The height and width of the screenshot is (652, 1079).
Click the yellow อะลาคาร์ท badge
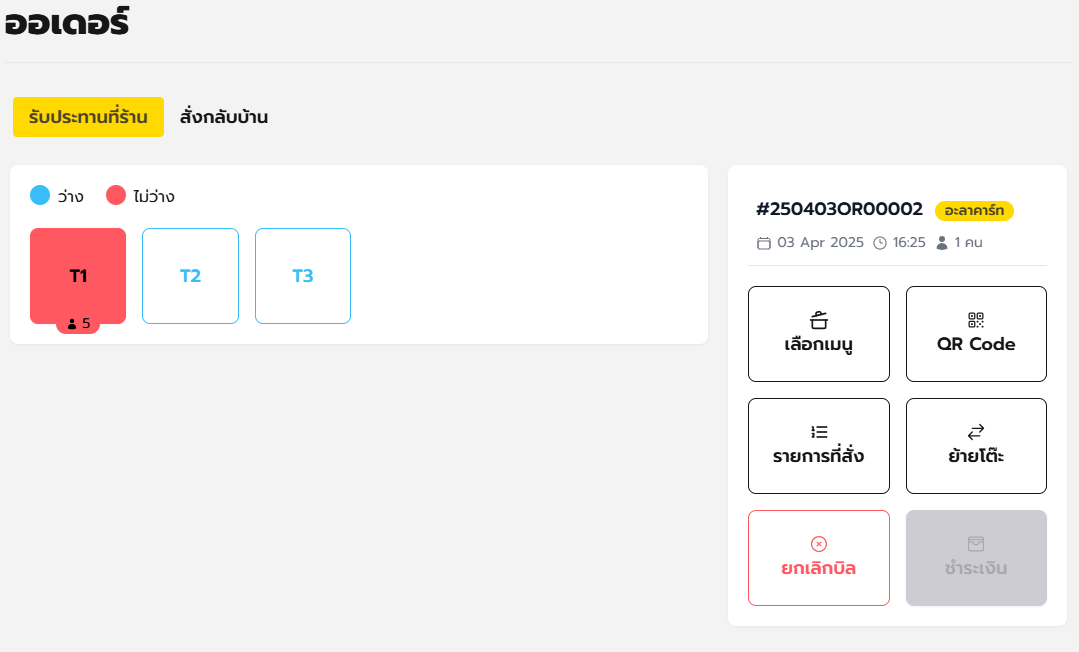click(x=974, y=210)
